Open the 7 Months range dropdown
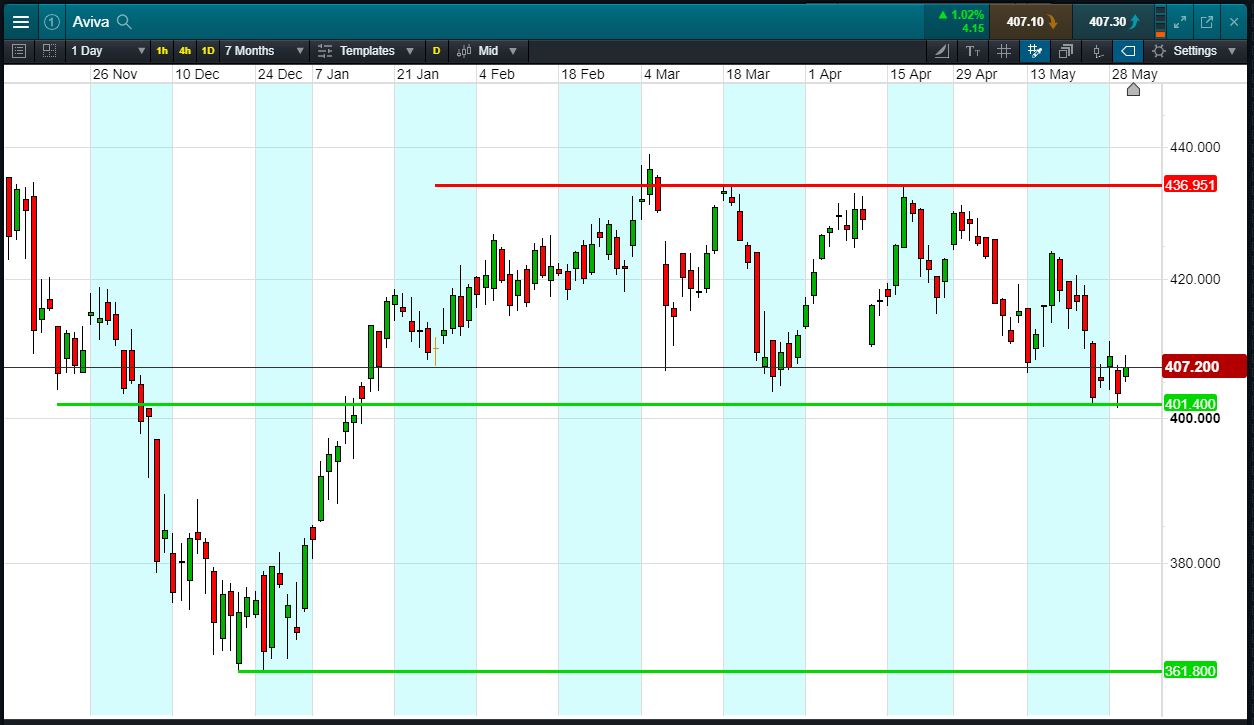The width and height of the screenshot is (1254, 725). (x=264, y=50)
